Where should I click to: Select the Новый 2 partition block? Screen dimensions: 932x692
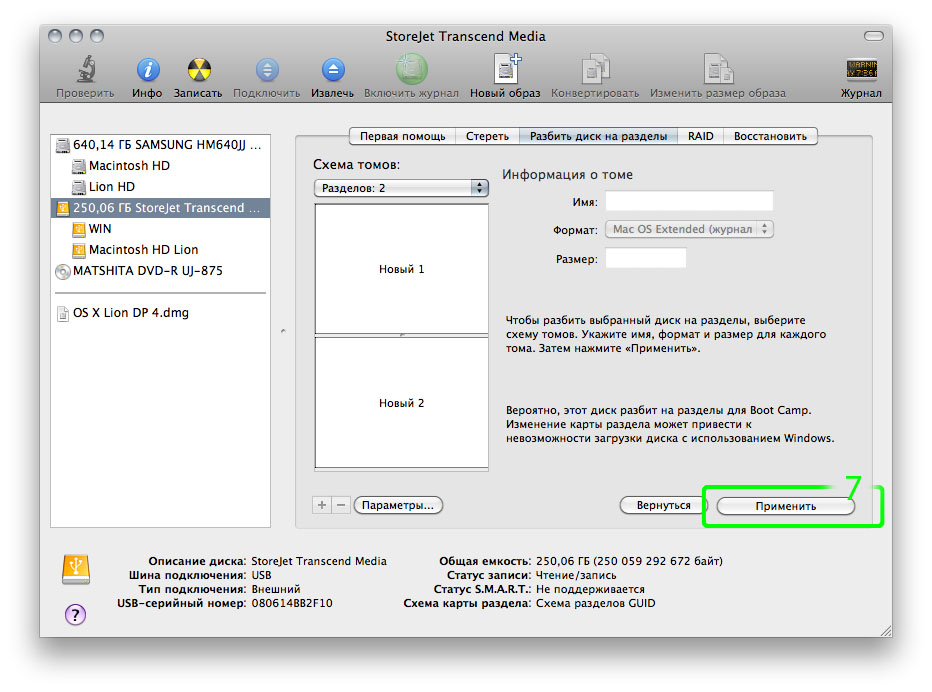tap(401, 403)
